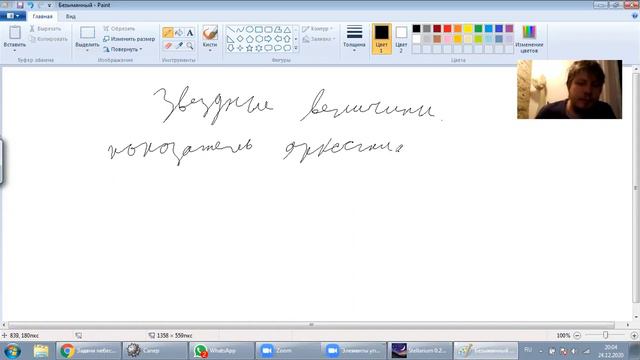The height and width of the screenshot is (360, 640).
Task: Choose the four-point star shape
Action: point(240,48)
